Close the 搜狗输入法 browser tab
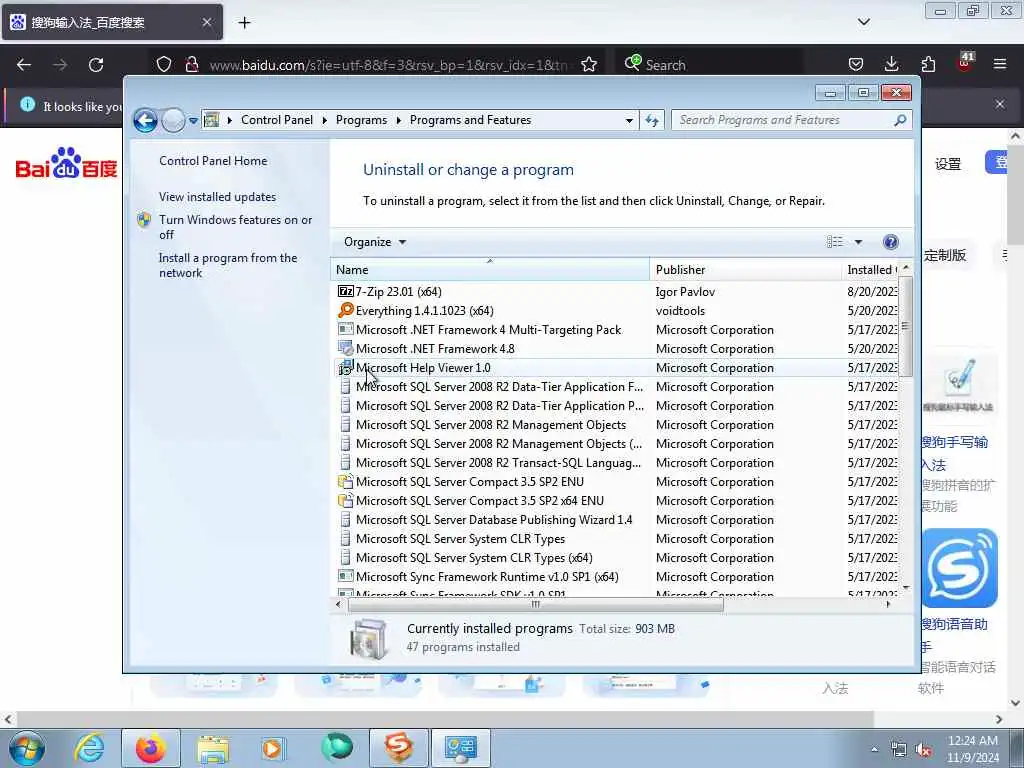 pos(206,22)
